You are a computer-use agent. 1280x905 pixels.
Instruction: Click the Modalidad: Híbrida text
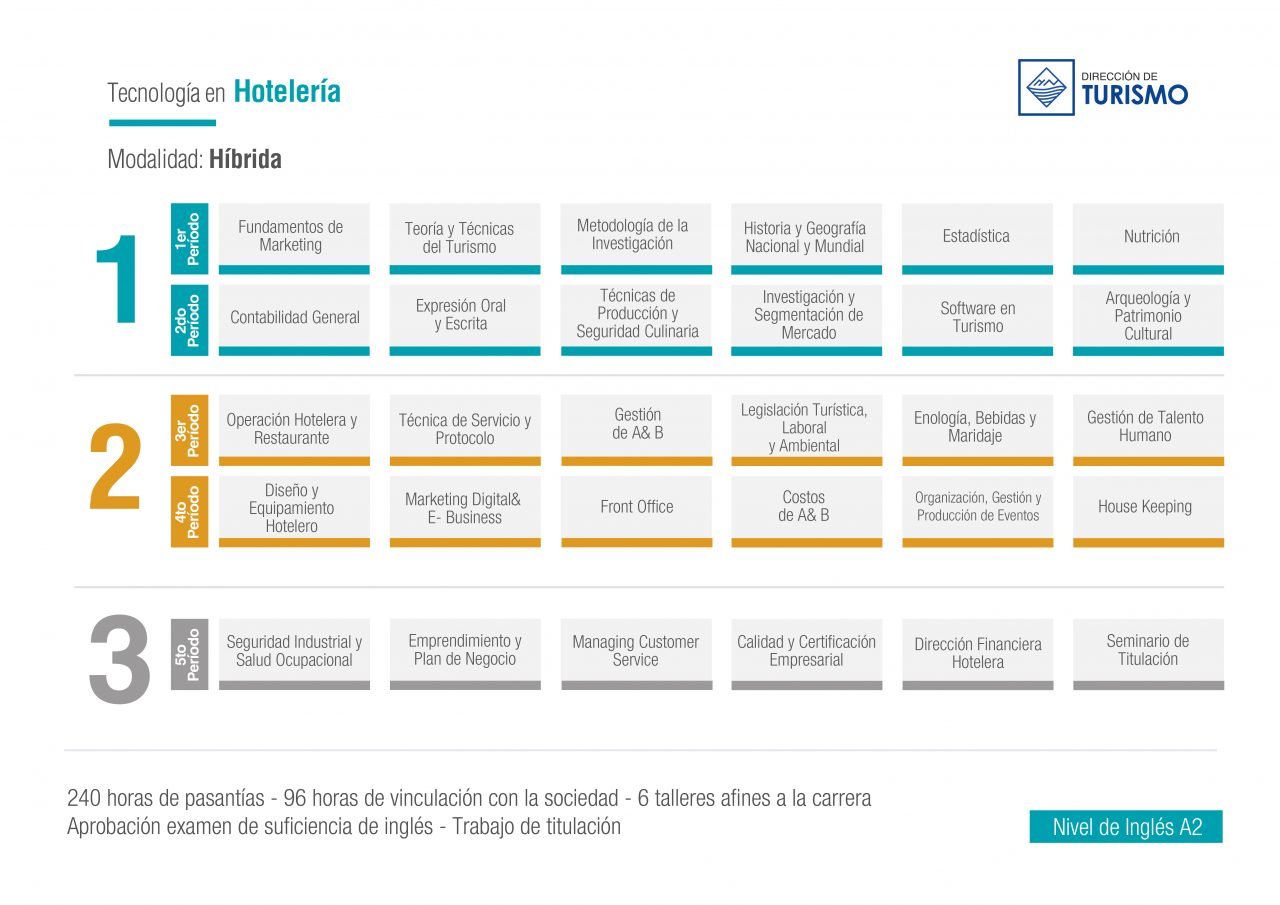tap(194, 159)
